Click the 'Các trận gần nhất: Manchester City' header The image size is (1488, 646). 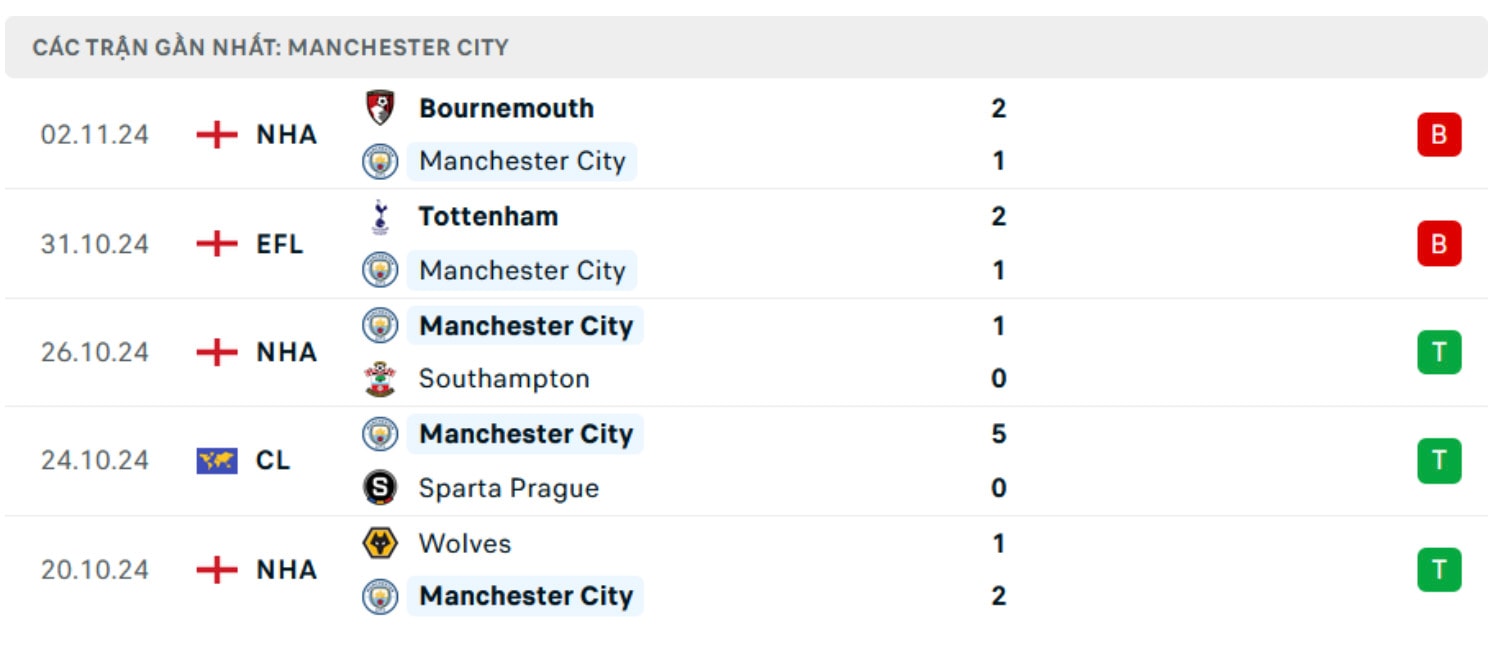(270, 47)
